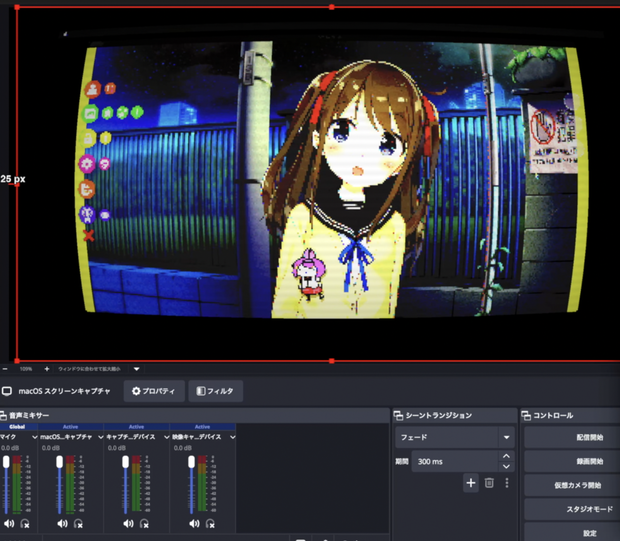Screen dimensions: 620x541
Task: Open options chevron for キャプチ…デバイス channel
Action: tap(166, 437)
